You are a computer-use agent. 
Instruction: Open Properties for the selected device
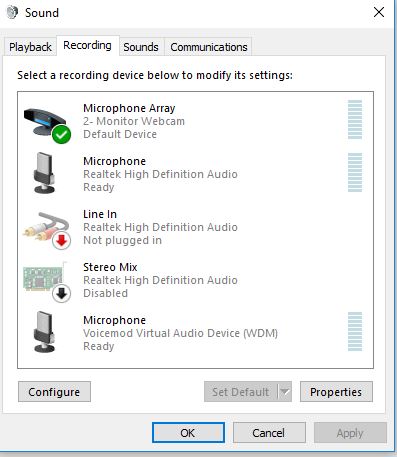pyautogui.click(x=336, y=392)
